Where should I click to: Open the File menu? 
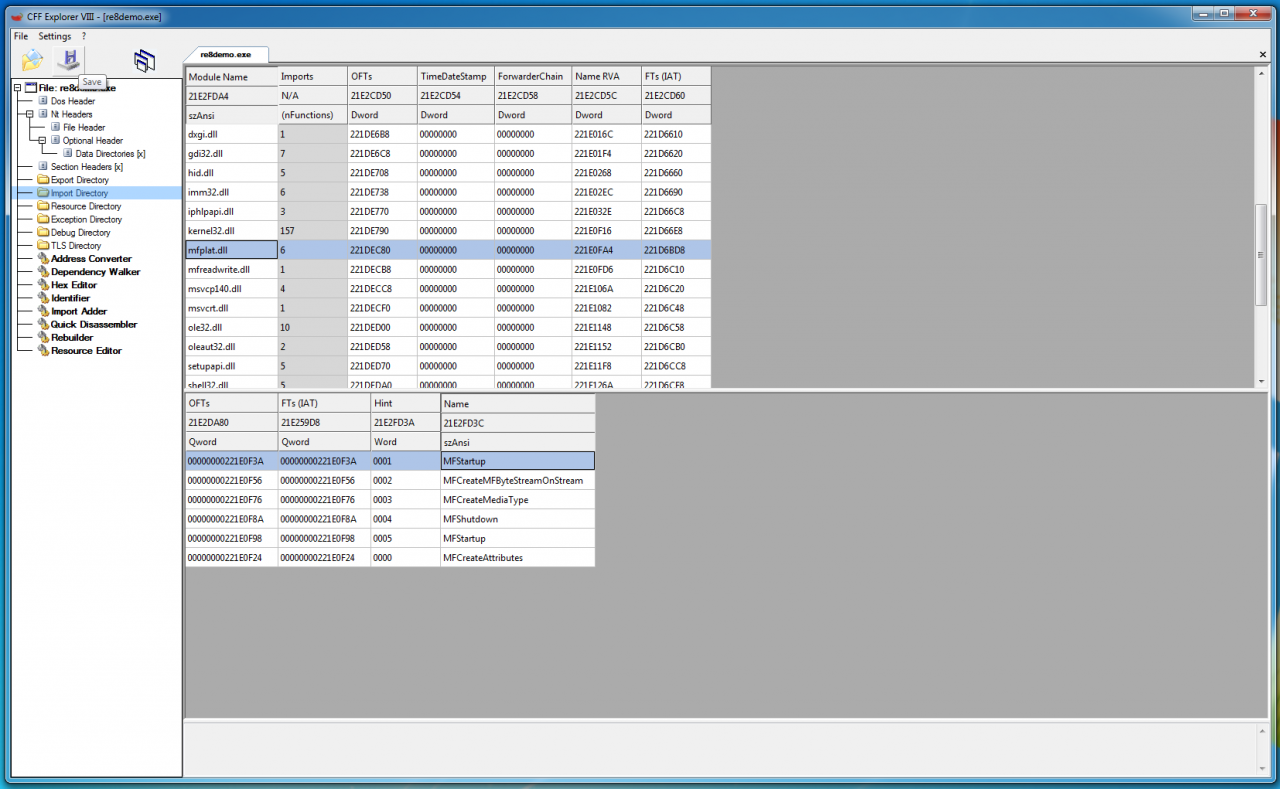[21, 36]
